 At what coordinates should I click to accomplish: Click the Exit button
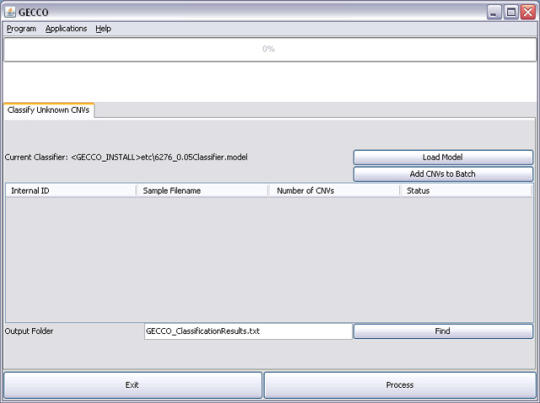tap(132, 385)
